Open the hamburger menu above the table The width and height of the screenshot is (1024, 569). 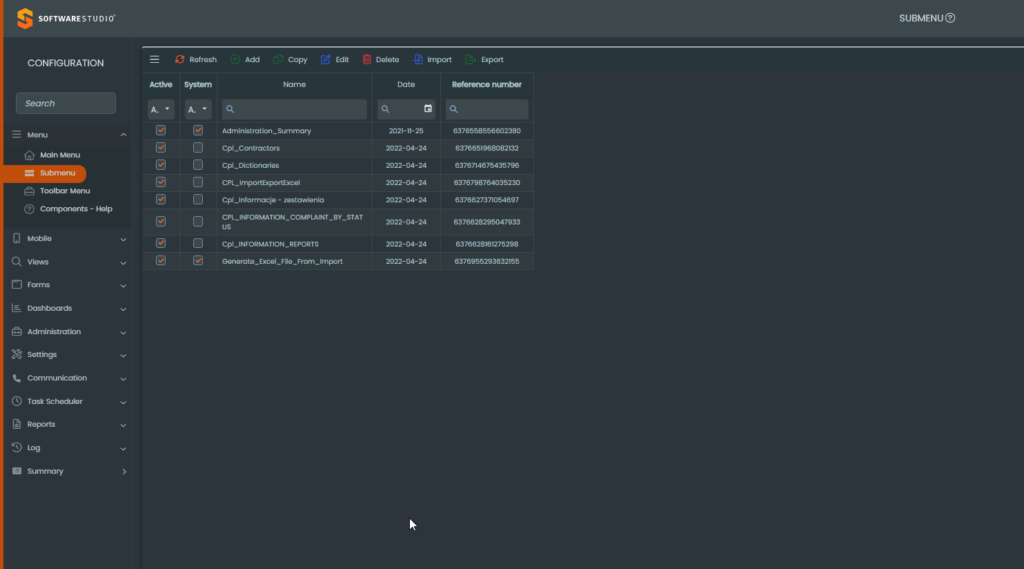coord(154,60)
